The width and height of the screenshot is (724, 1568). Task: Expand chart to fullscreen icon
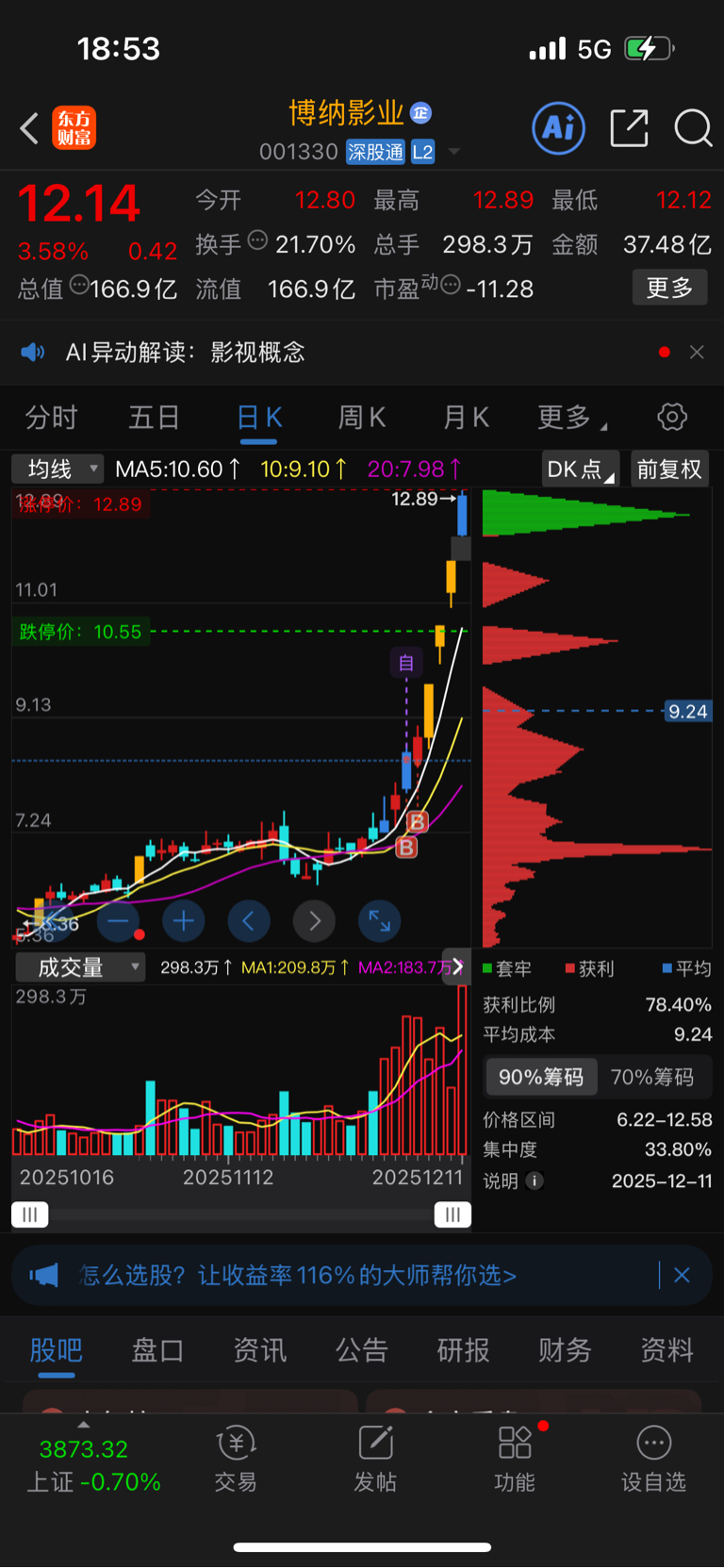point(380,921)
